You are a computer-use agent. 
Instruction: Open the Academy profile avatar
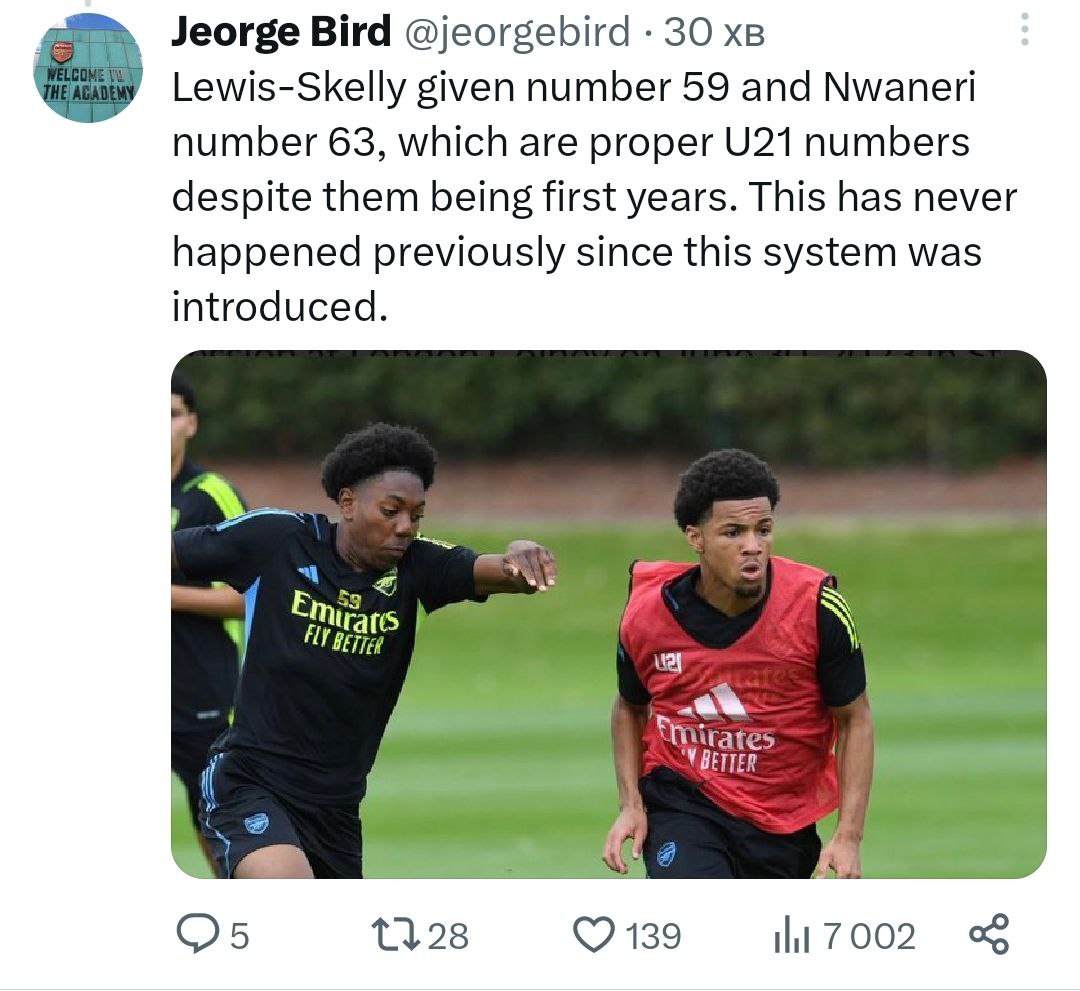pyautogui.click(x=88, y=69)
